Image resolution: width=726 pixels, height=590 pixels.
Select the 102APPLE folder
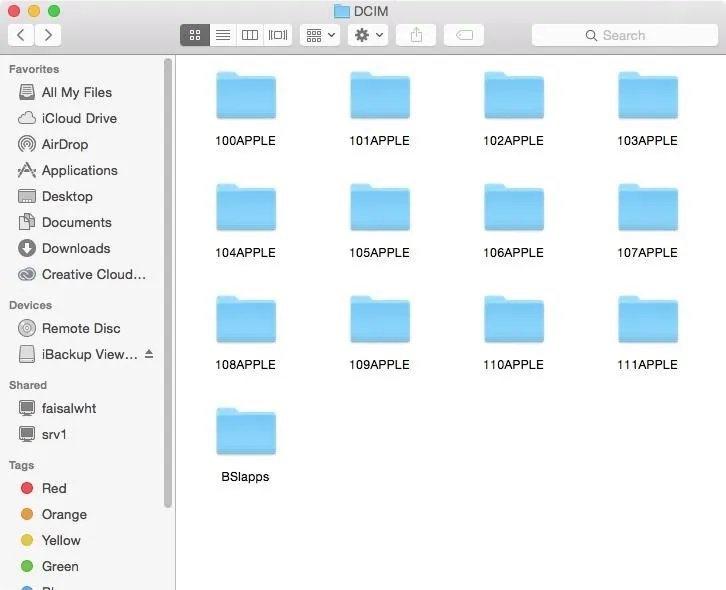tap(514, 109)
